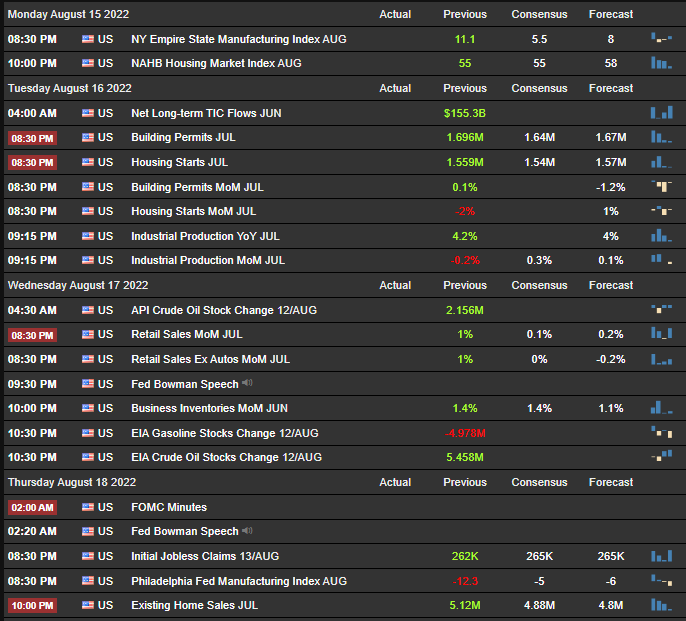Viewport: 686px width, 621px height.
Task: Open the Housing Starts JUL mini chart
Action: click(662, 162)
